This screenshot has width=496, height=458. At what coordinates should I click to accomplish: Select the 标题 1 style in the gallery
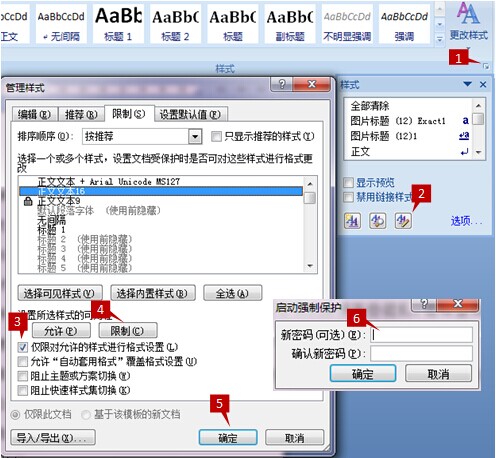coord(118,24)
